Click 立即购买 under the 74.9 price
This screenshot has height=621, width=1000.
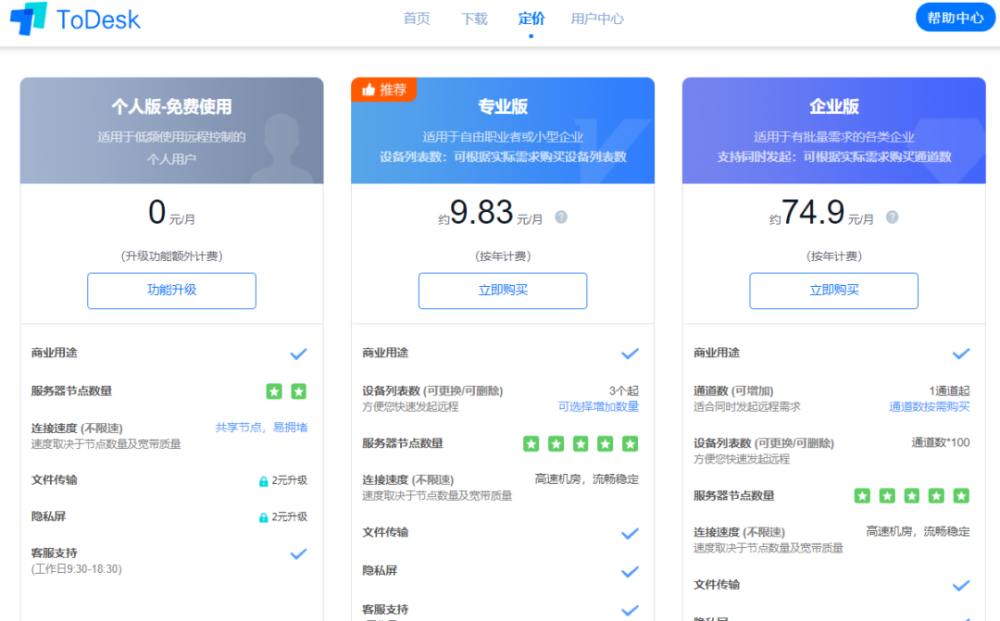tap(834, 291)
